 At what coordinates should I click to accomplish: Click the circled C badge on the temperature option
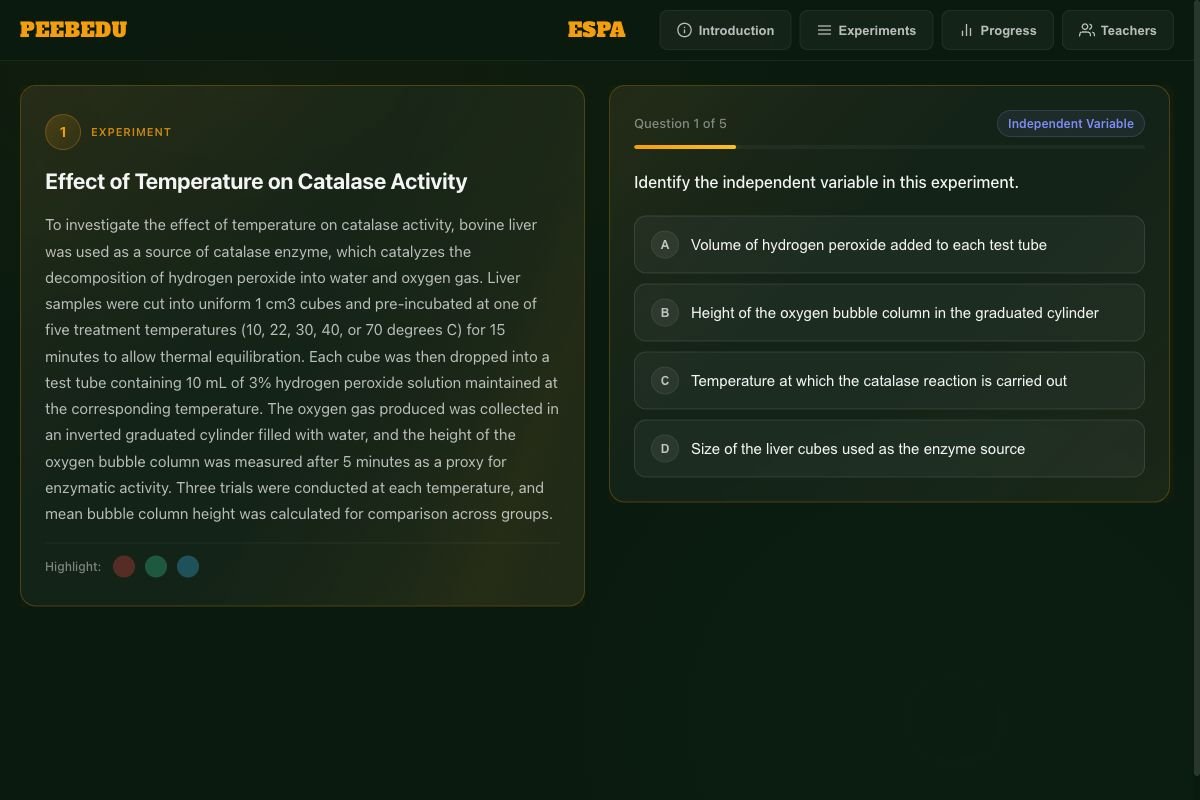pyautogui.click(x=664, y=380)
